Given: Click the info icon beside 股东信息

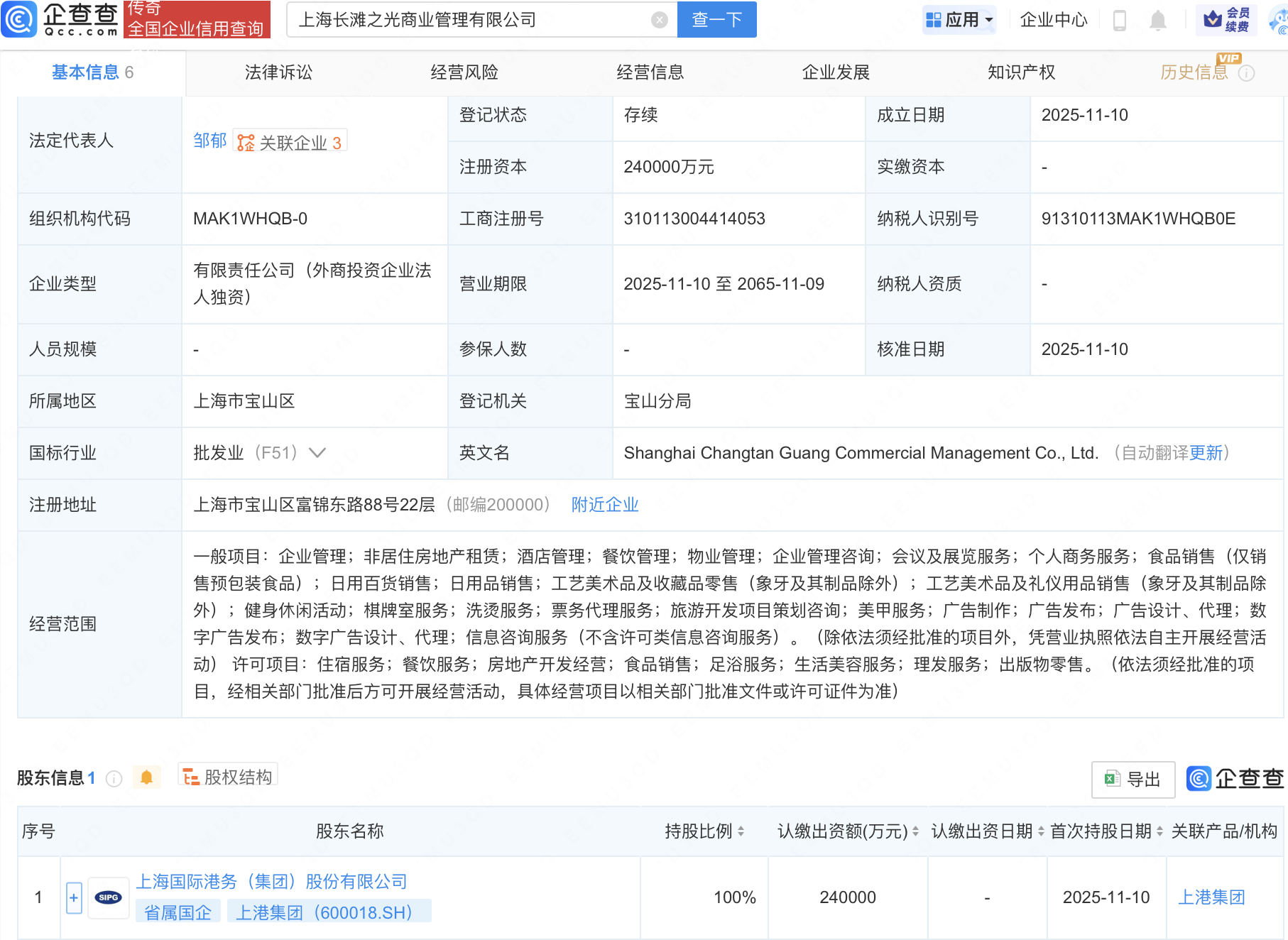Looking at the screenshot, I should (114, 779).
